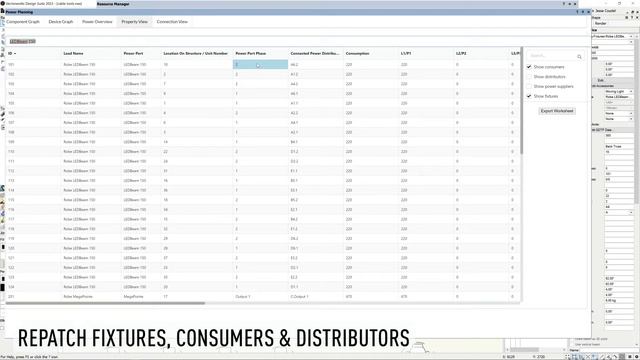
Task: Toggle the Show consumers checkbox
Action: tap(529, 67)
